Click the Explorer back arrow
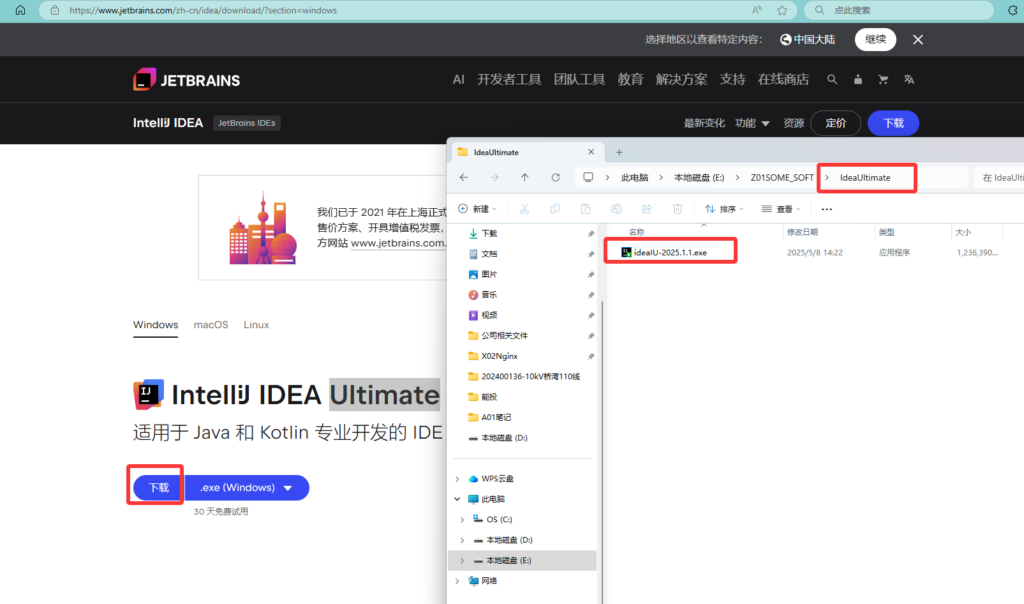Image resolution: width=1024 pixels, height=604 pixels. coord(464,178)
